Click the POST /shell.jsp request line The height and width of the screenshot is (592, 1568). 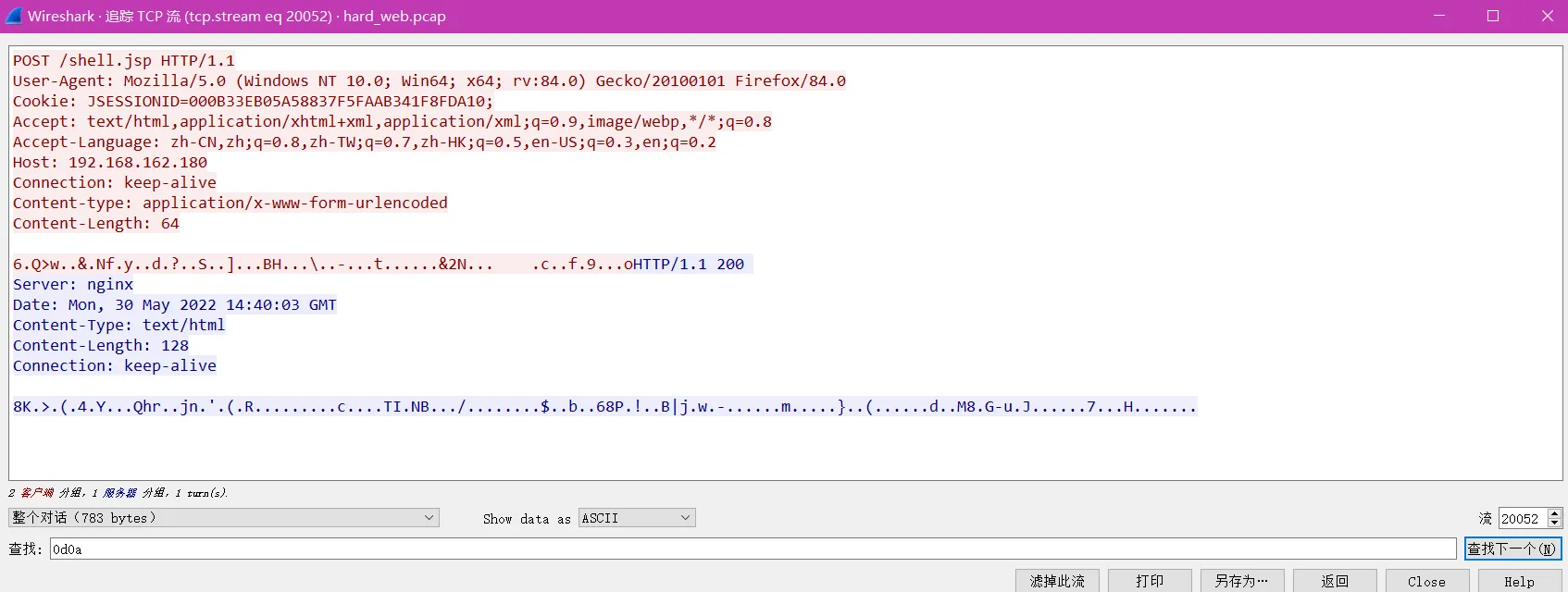pos(124,61)
